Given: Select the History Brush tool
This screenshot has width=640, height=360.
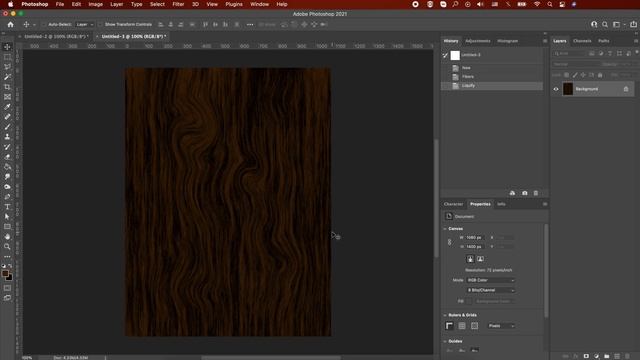Looking at the screenshot, I should tap(7, 147).
